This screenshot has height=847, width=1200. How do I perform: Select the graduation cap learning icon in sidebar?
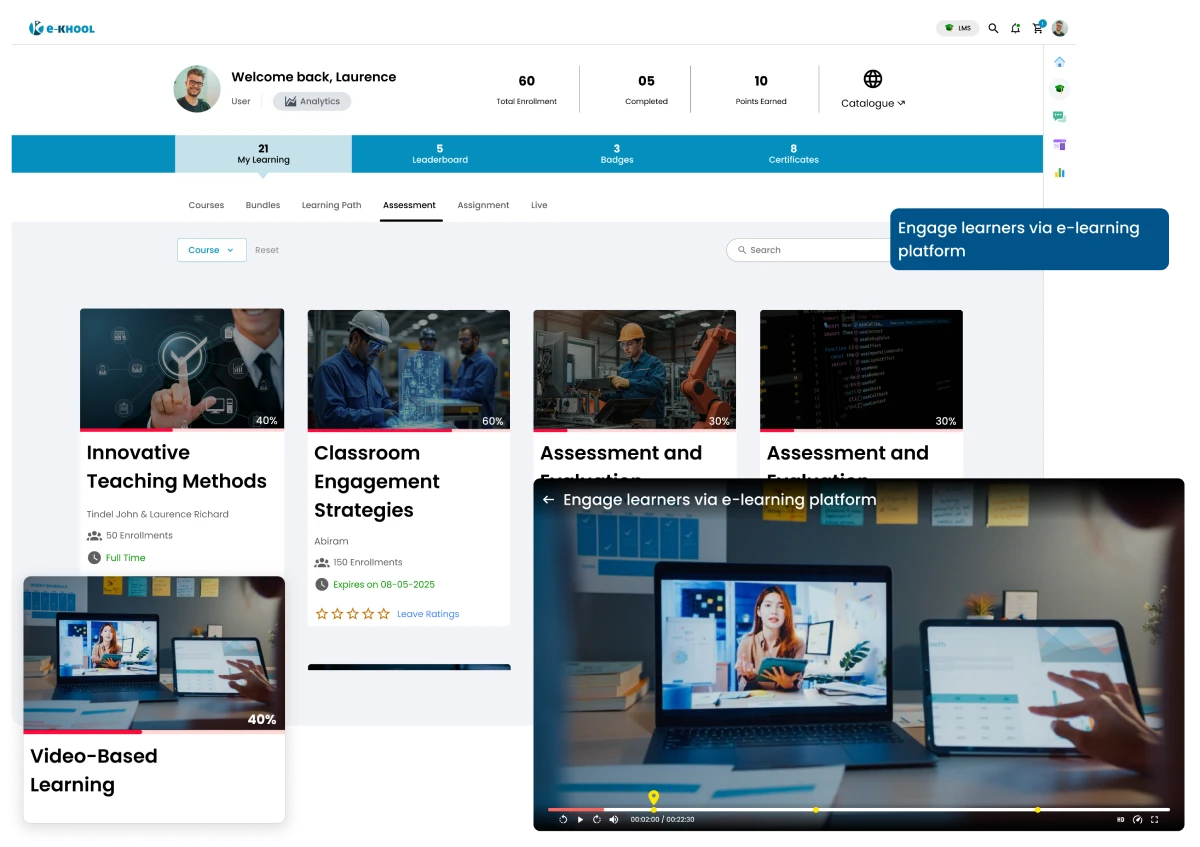click(x=1060, y=88)
